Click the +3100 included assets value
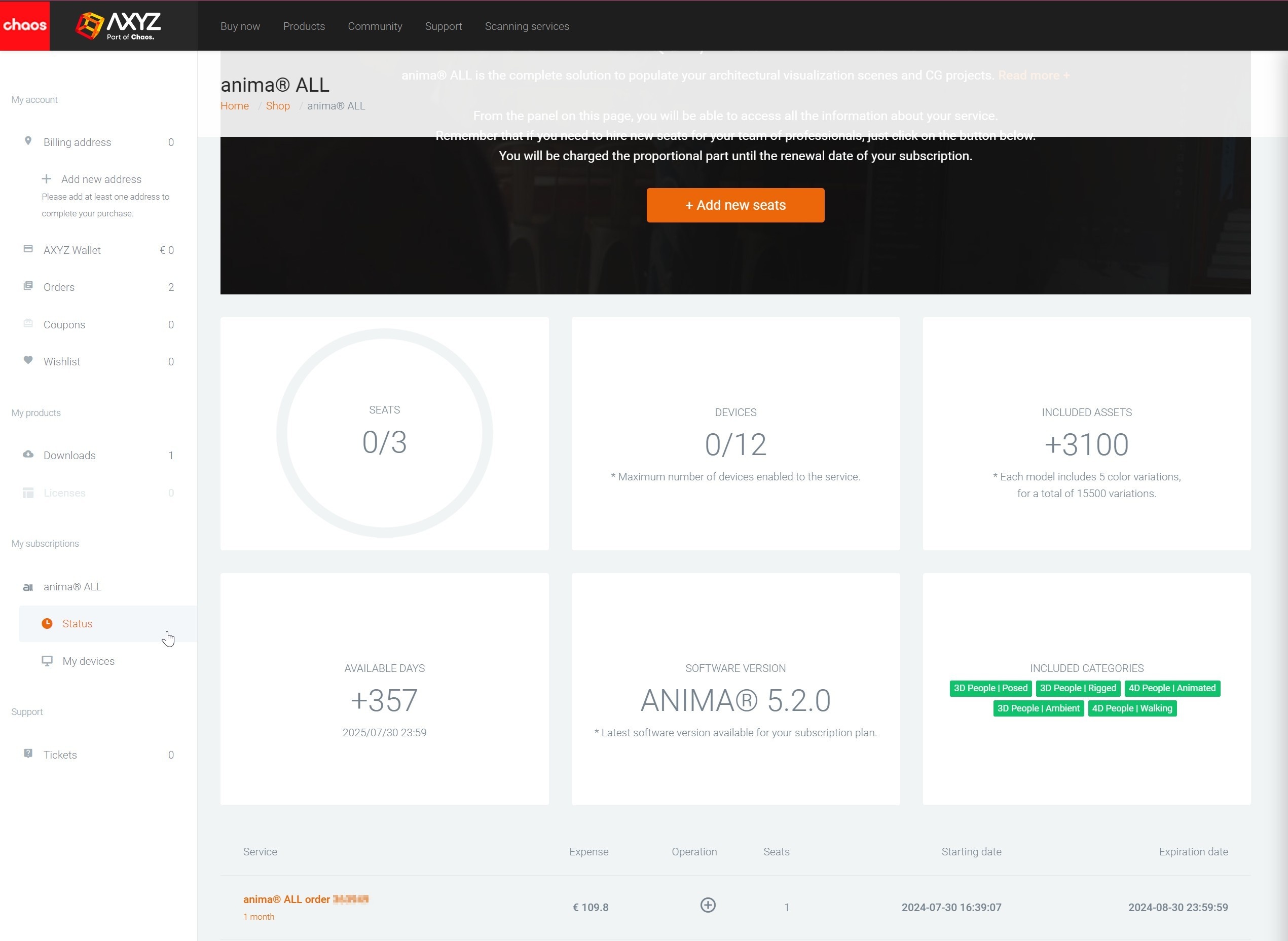Viewport: 1288px width, 941px height. (1086, 444)
